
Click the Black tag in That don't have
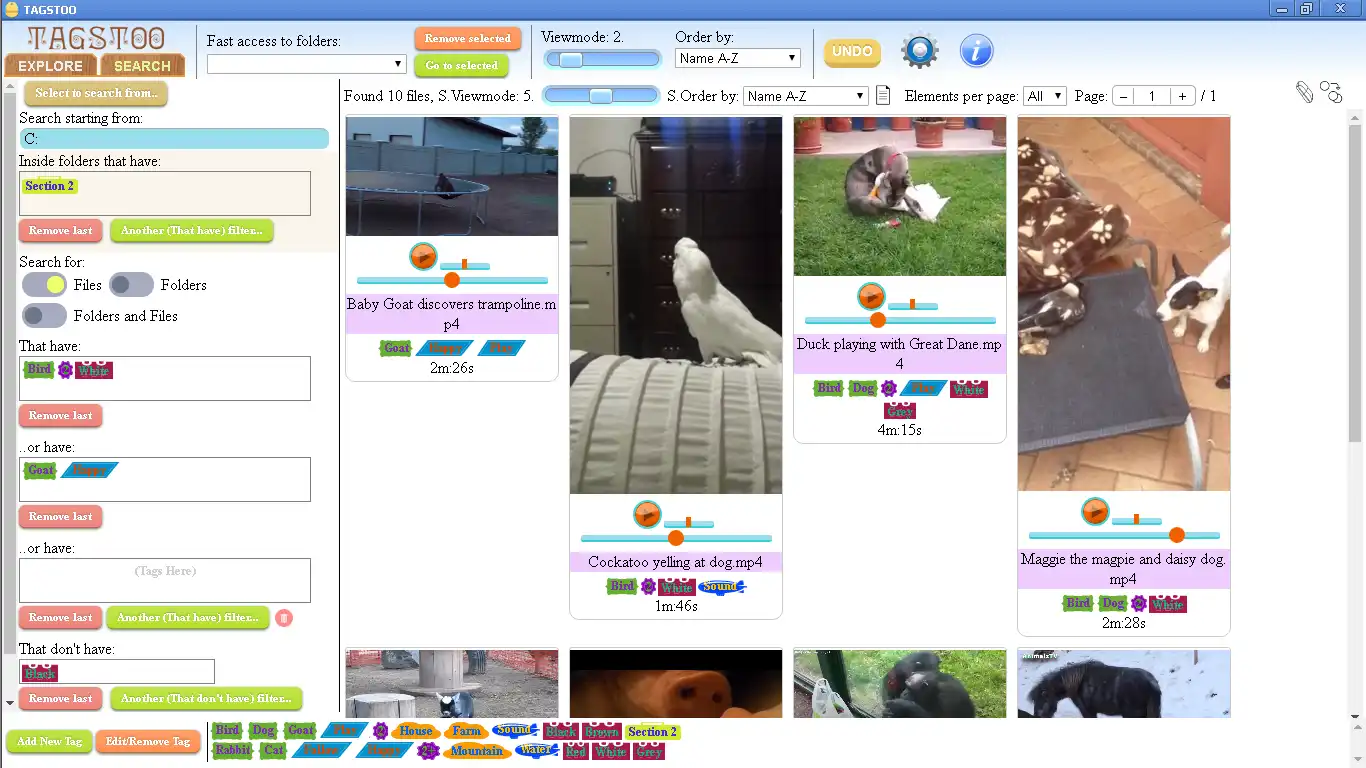(40, 673)
